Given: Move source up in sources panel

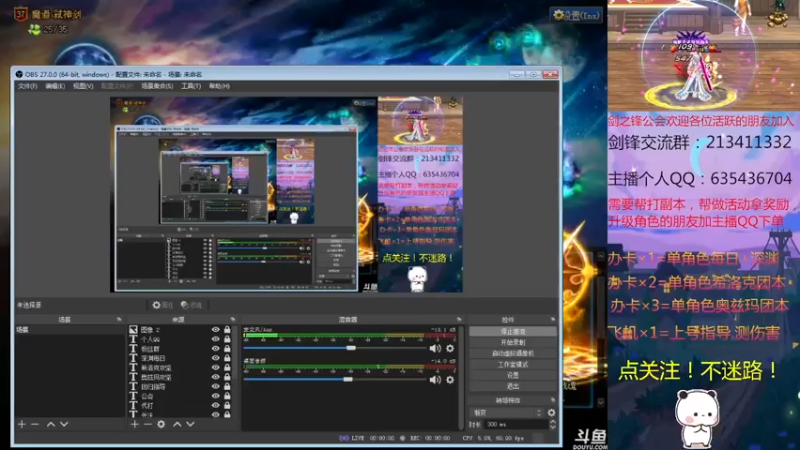Looking at the screenshot, I should 177,424.
